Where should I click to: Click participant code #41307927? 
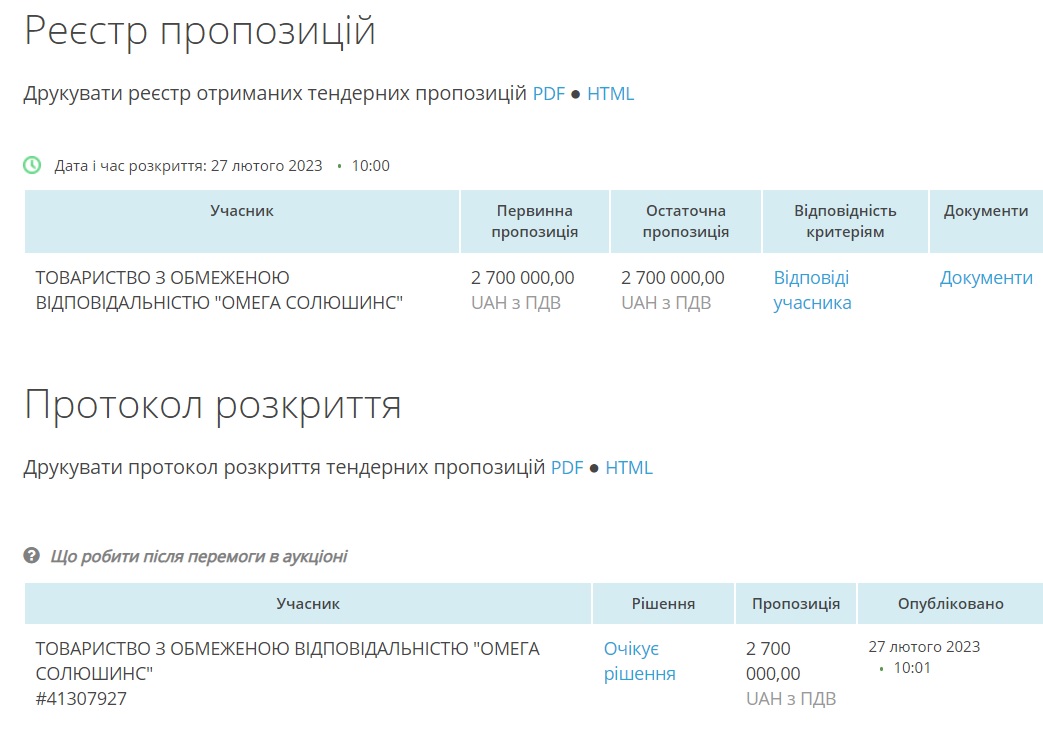[x=81, y=698]
